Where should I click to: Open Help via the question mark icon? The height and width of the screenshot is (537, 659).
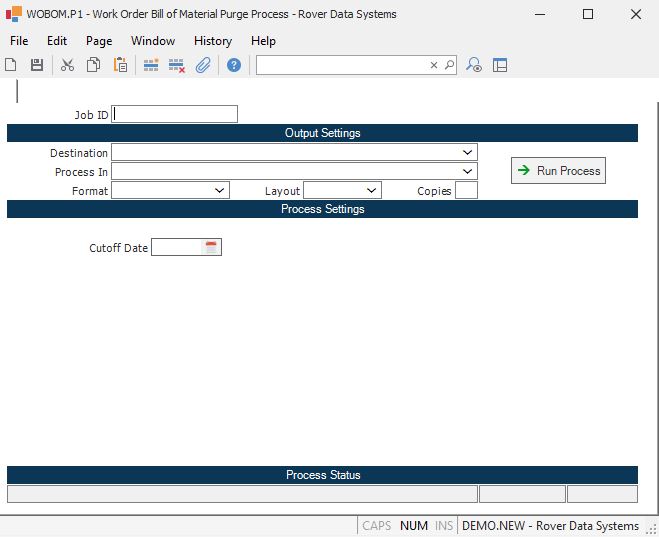(234, 65)
